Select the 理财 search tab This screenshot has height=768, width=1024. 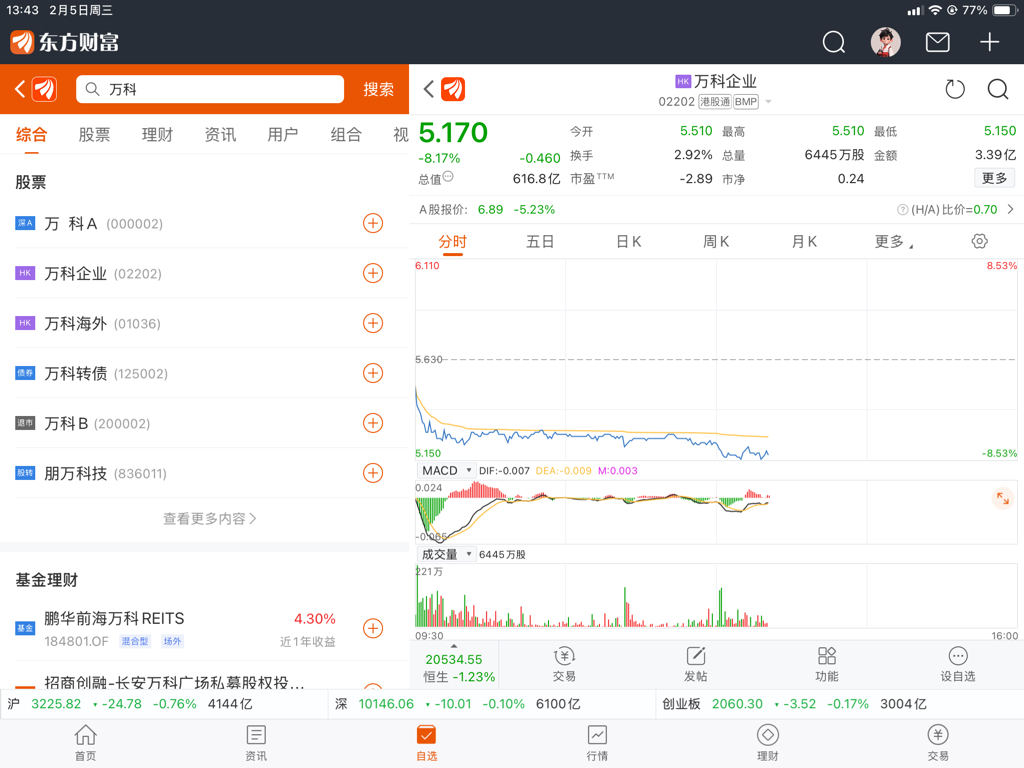[157, 135]
